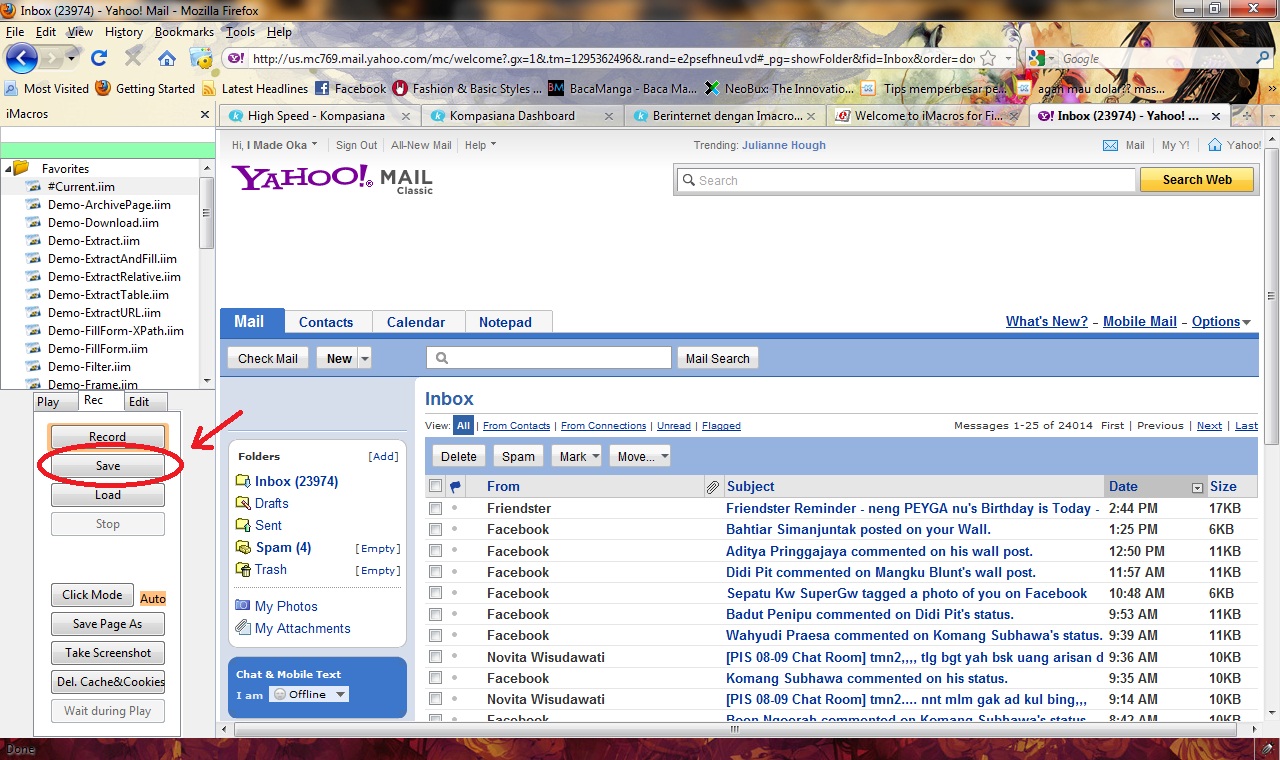Open the Facebook bookmark icon in the bookmarks toolbar
1280x760 pixels.
[322, 88]
